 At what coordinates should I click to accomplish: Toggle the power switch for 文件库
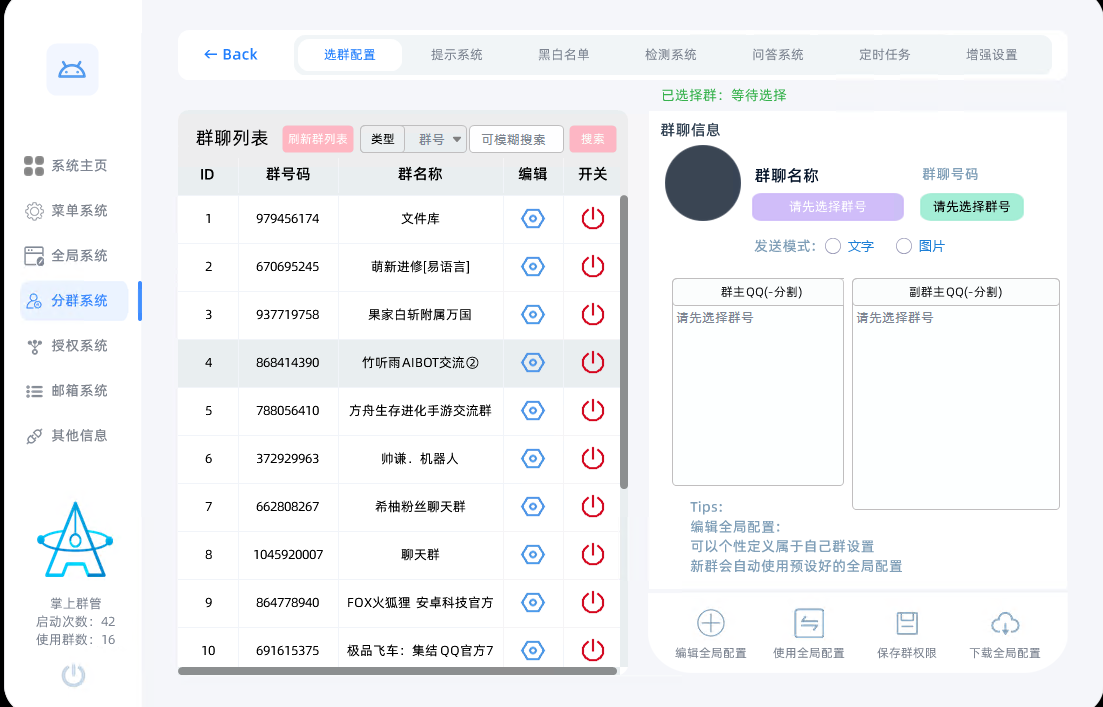[x=592, y=218]
